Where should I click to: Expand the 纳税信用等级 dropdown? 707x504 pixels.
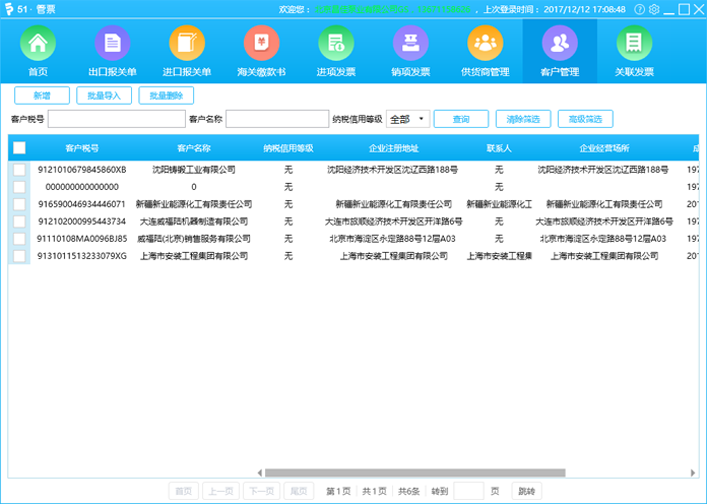click(x=408, y=119)
